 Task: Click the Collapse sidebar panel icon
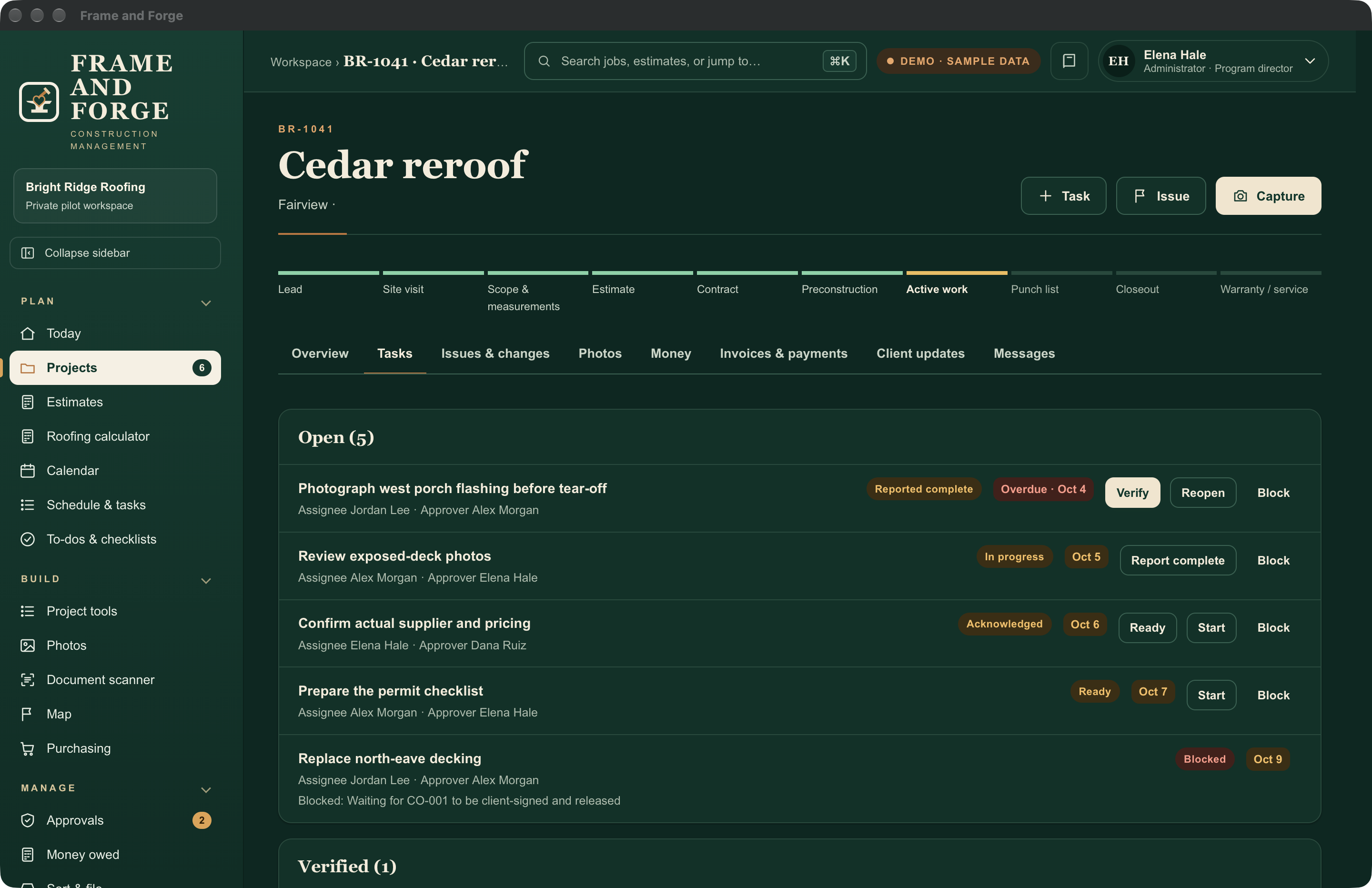tap(28, 253)
